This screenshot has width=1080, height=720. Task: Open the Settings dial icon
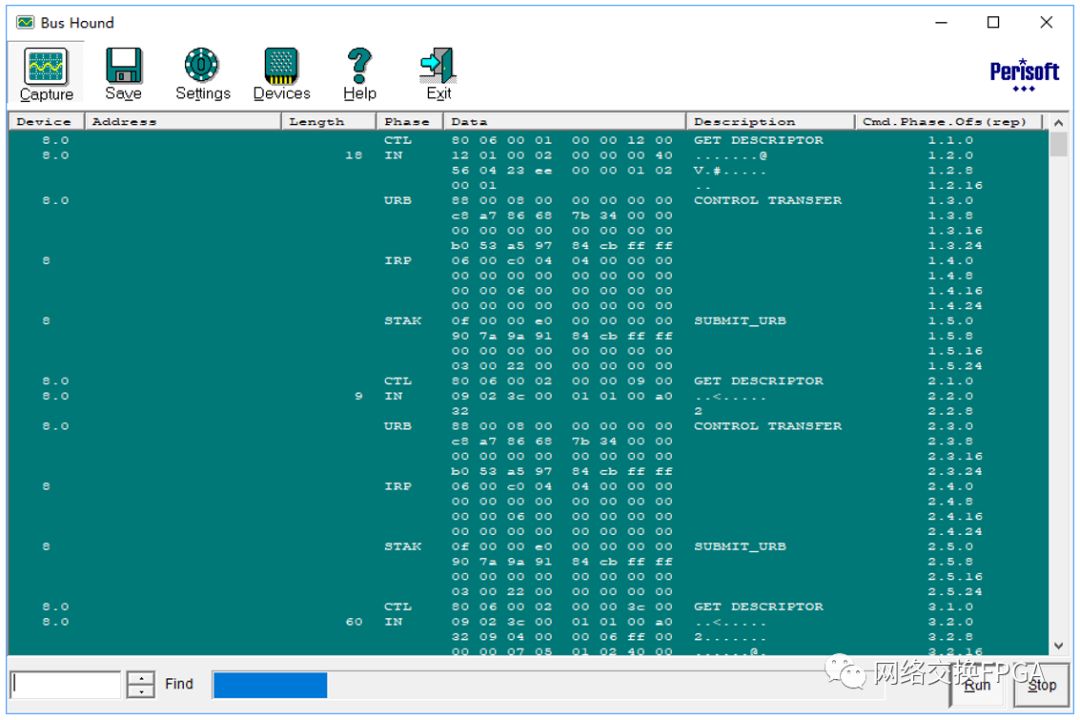[202, 65]
